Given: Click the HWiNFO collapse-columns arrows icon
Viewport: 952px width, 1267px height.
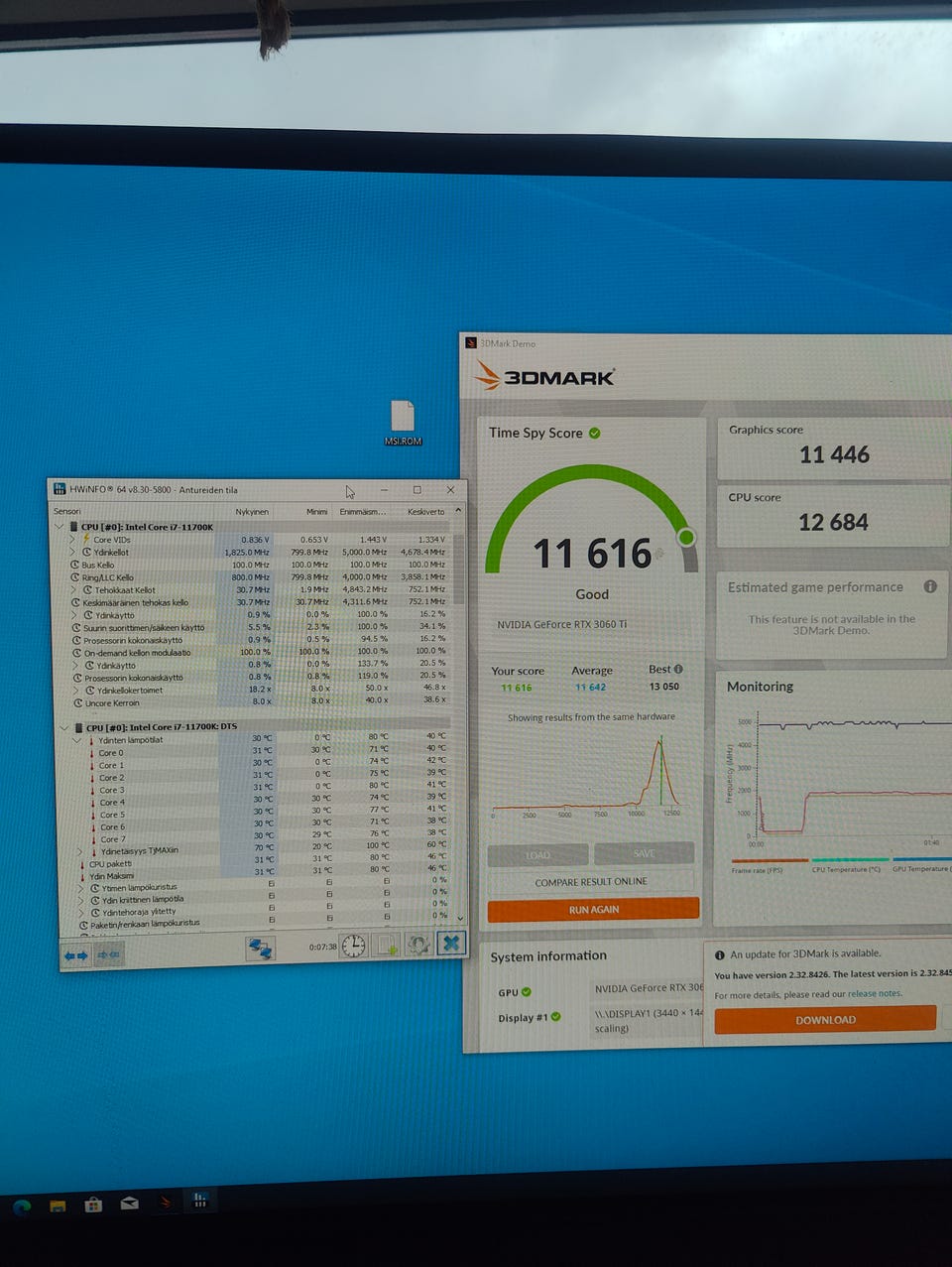Looking at the screenshot, I should [109, 954].
